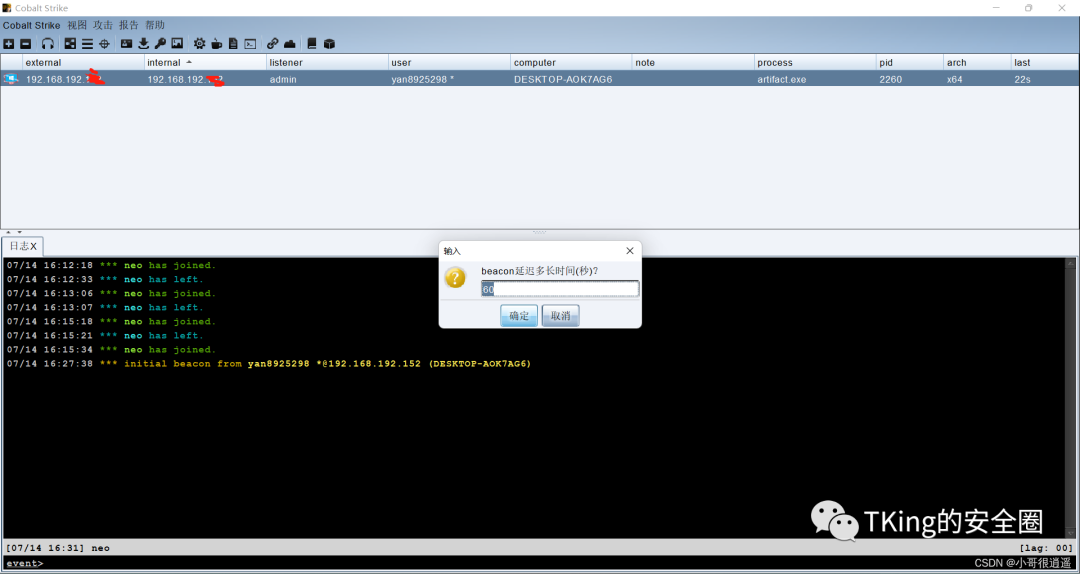This screenshot has height=574, width=1080.
Task: Open the 攻击 menu
Action: pos(103,25)
